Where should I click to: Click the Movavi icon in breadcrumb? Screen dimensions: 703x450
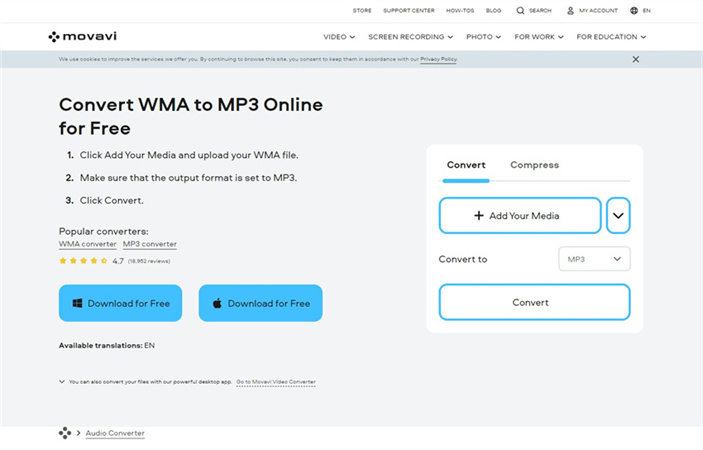tap(65, 433)
